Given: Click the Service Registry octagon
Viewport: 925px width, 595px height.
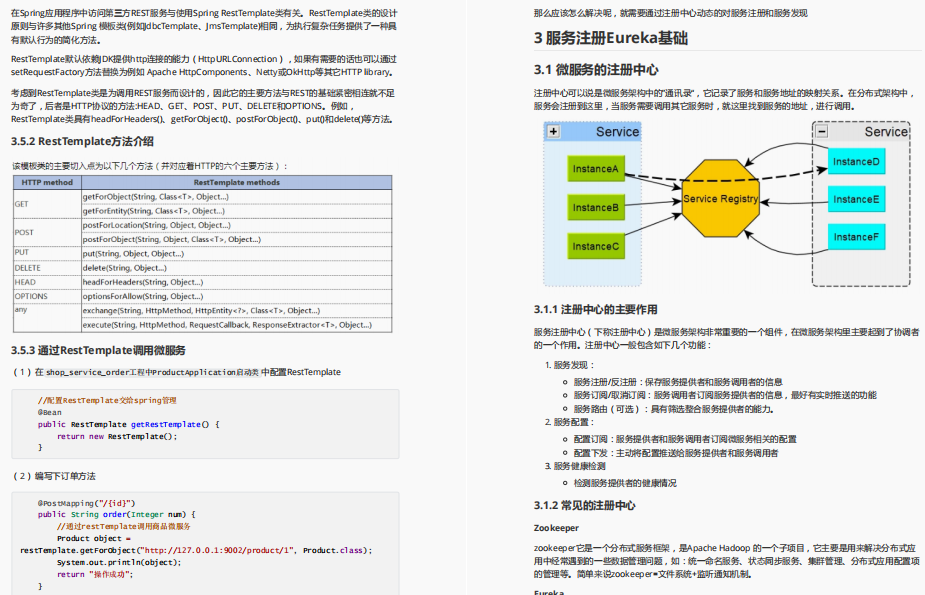Looking at the screenshot, I should pyautogui.click(x=720, y=199).
